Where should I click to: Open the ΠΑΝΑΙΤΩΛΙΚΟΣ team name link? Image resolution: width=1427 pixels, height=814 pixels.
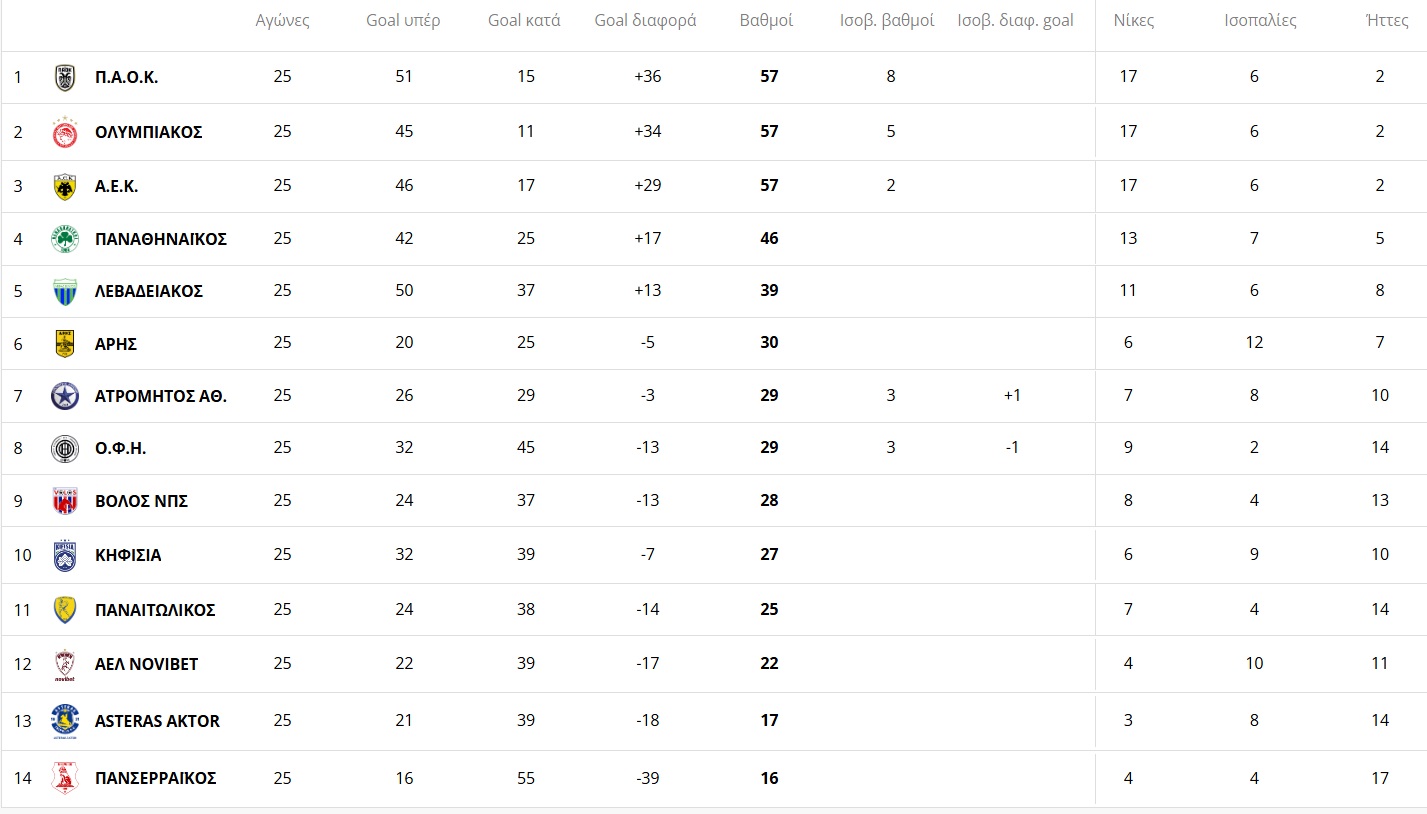[155, 610]
